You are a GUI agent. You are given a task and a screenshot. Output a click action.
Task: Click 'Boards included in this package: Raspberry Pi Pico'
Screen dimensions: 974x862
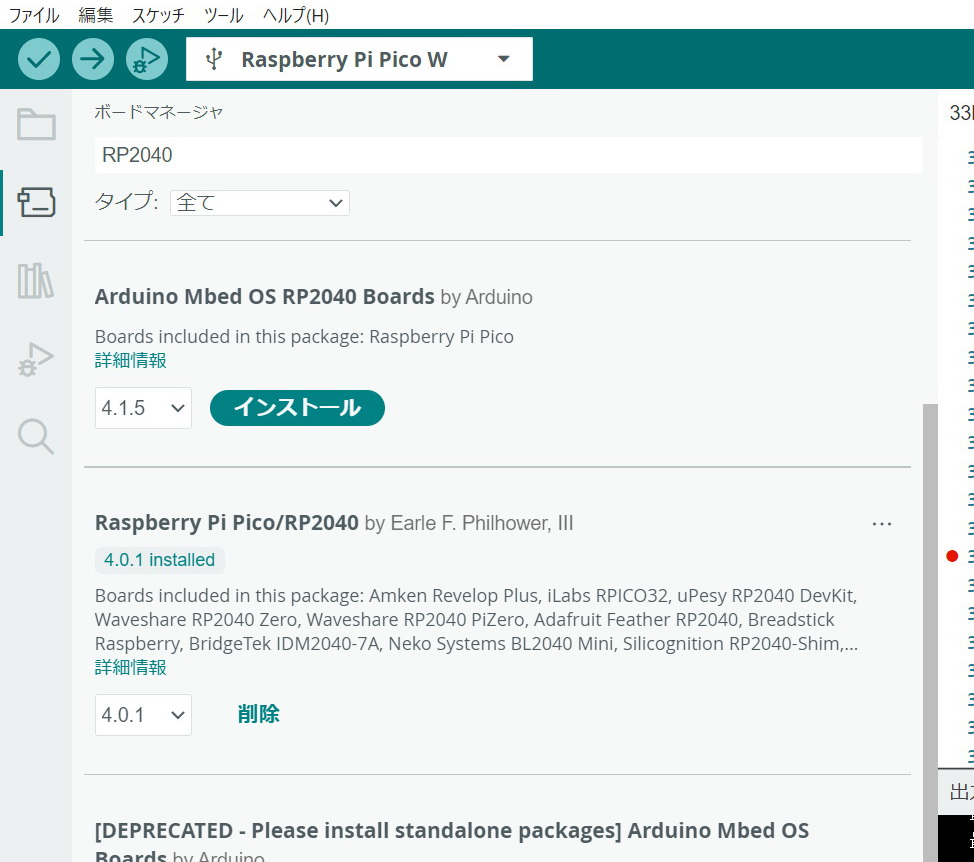304,337
